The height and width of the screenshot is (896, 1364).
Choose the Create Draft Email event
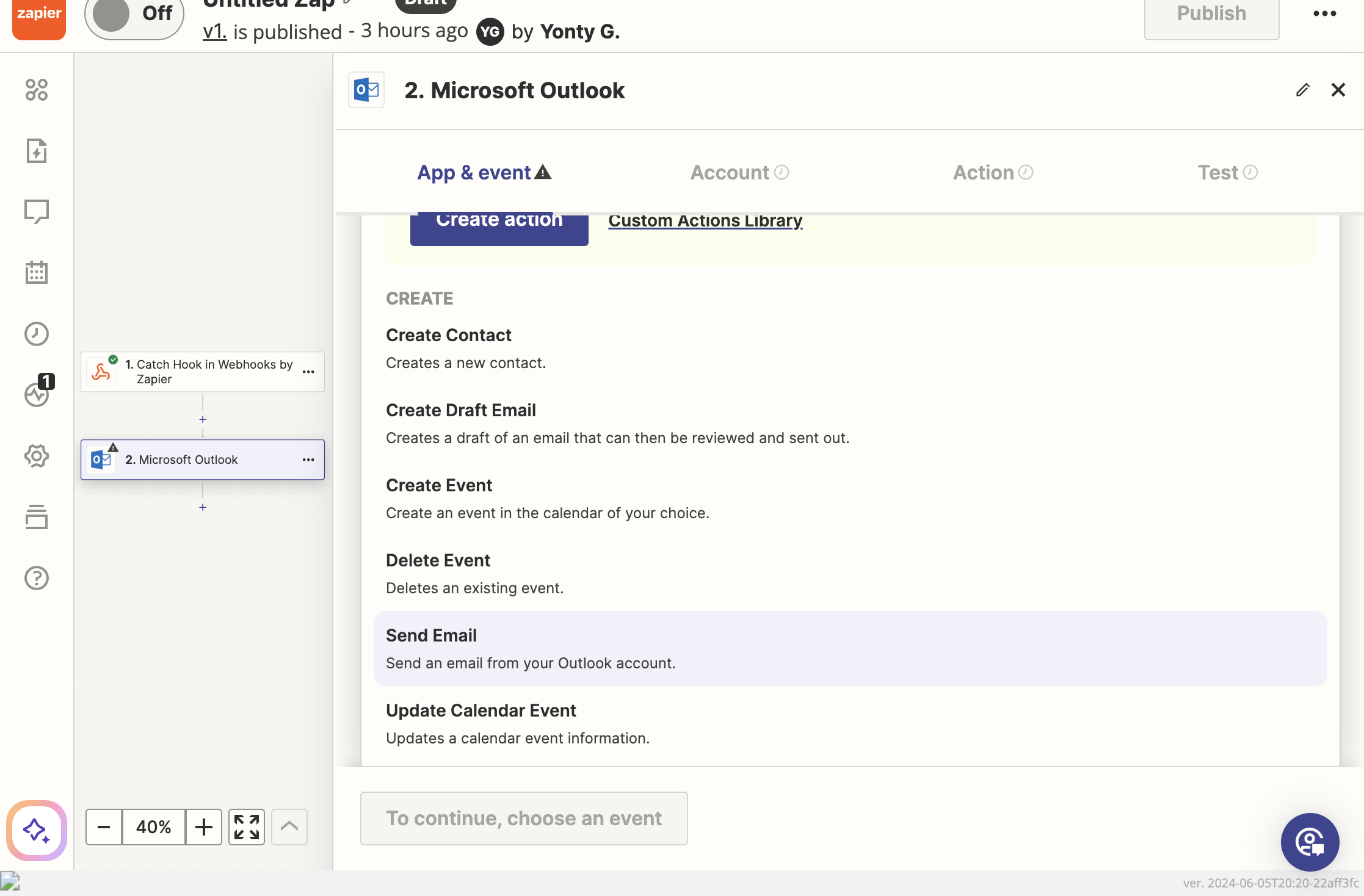tap(850, 424)
